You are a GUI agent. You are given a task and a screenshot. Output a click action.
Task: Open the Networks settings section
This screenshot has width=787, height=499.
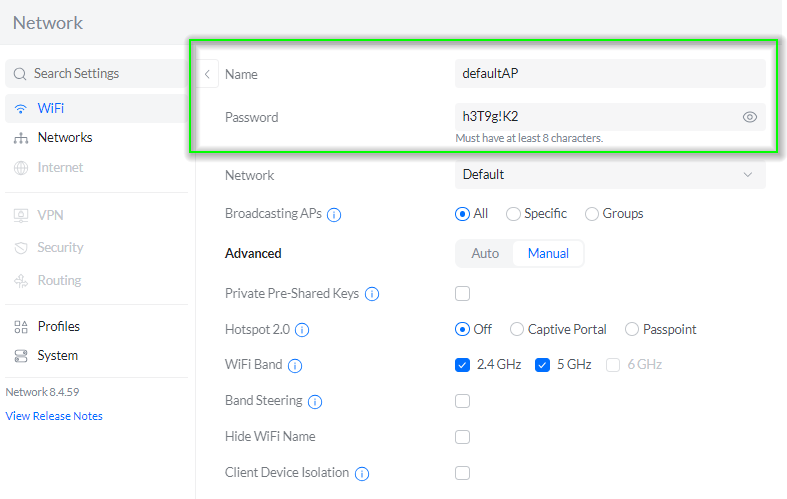(x=64, y=138)
